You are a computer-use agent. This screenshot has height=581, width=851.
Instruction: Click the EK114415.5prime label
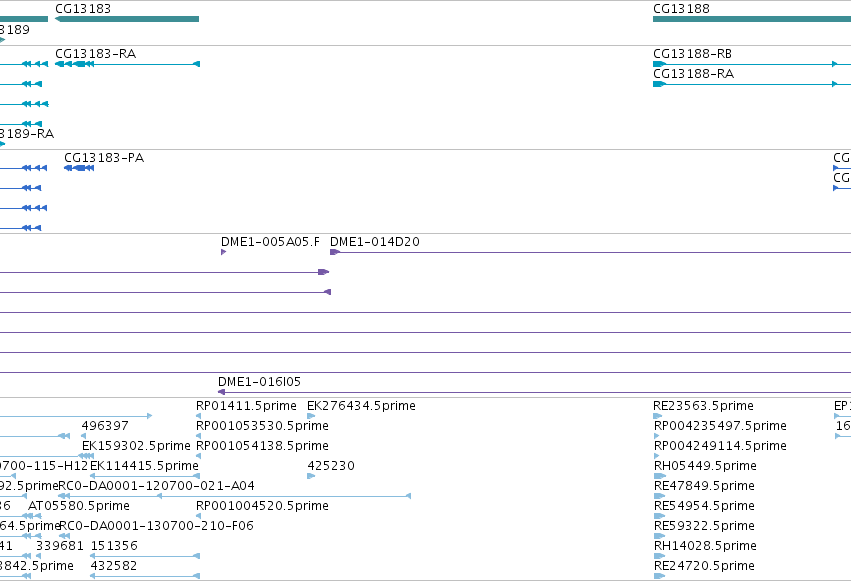click(144, 466)
